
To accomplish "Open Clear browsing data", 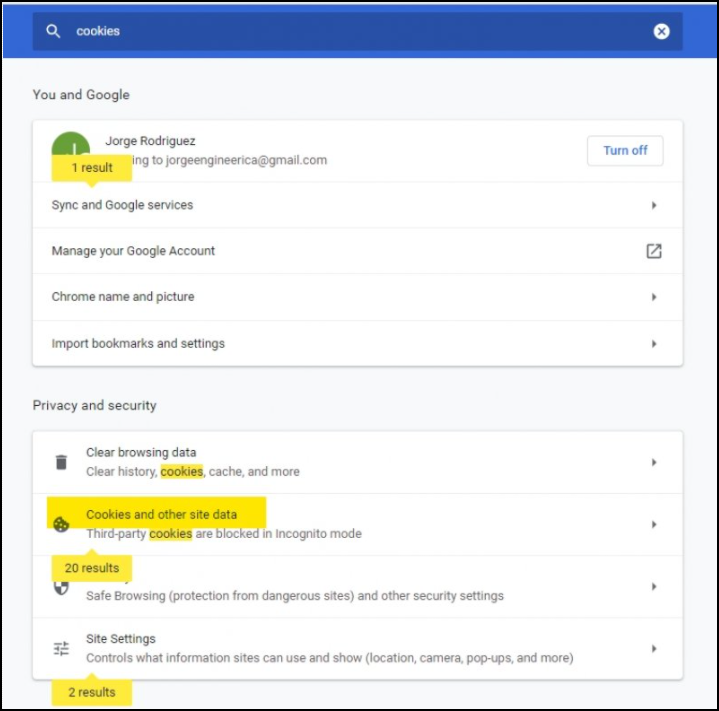I will [357, 462].
